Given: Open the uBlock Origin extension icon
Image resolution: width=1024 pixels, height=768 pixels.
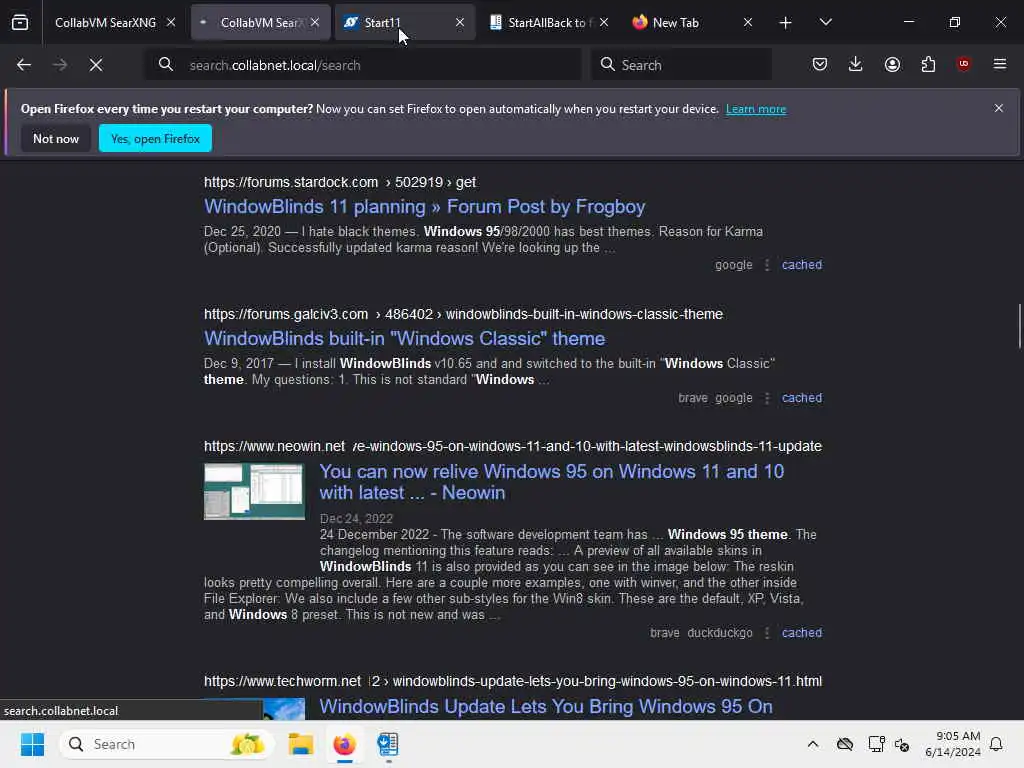Looking at the screenshot, I should pyautogui.click(x=964, y=64).
